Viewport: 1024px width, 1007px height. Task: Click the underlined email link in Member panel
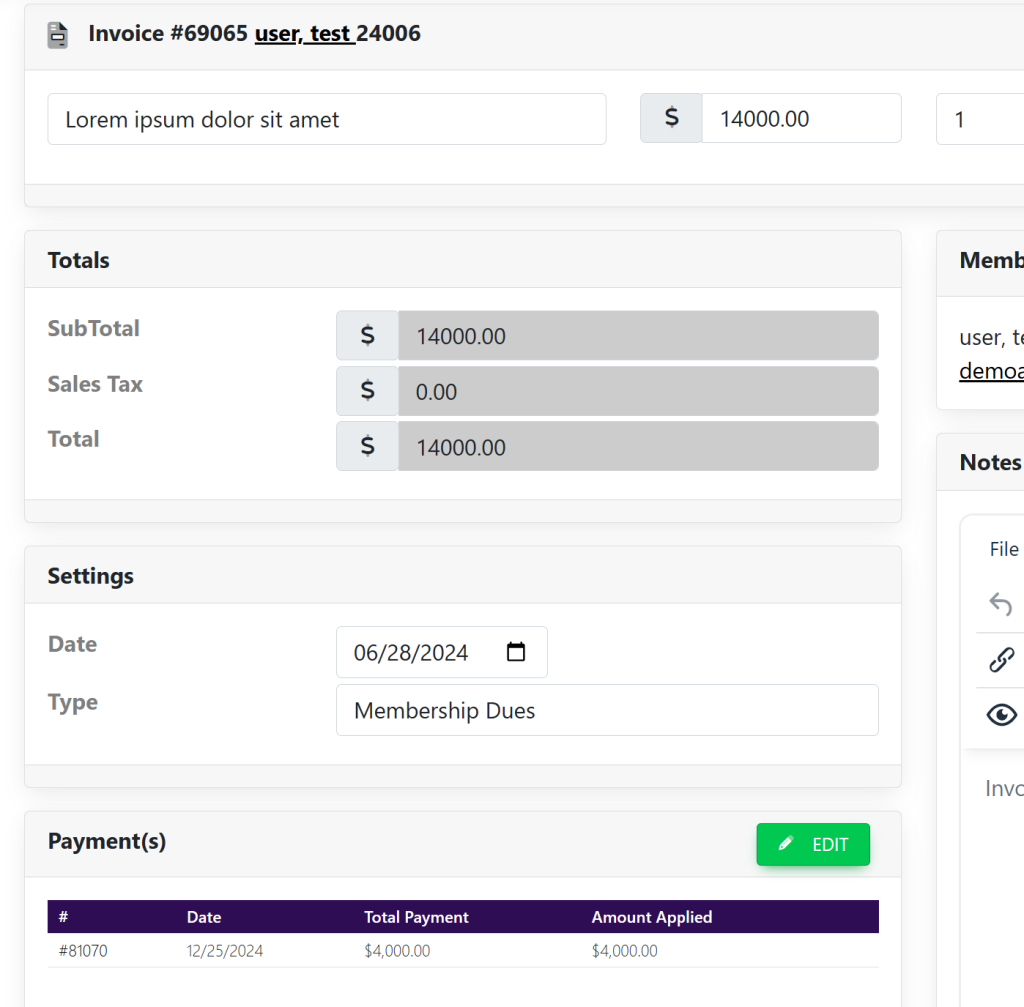click(990, 371)
